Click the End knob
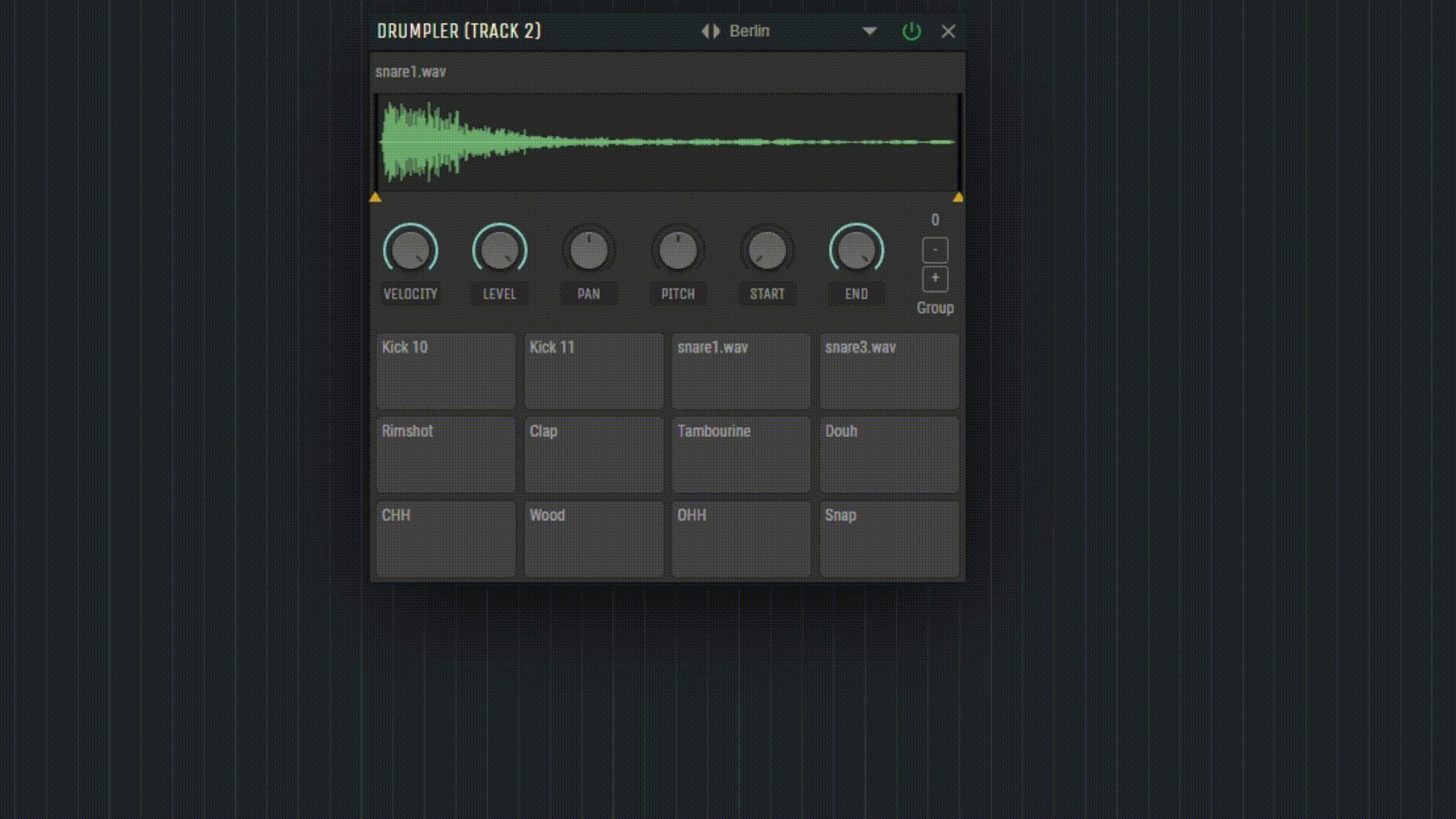The image size is (1456, 819). (855, 249)
